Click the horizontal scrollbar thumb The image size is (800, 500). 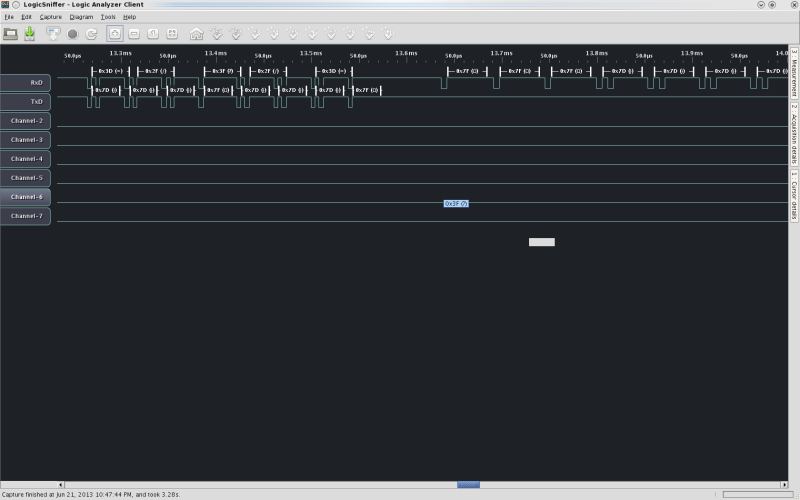(468, 485)
